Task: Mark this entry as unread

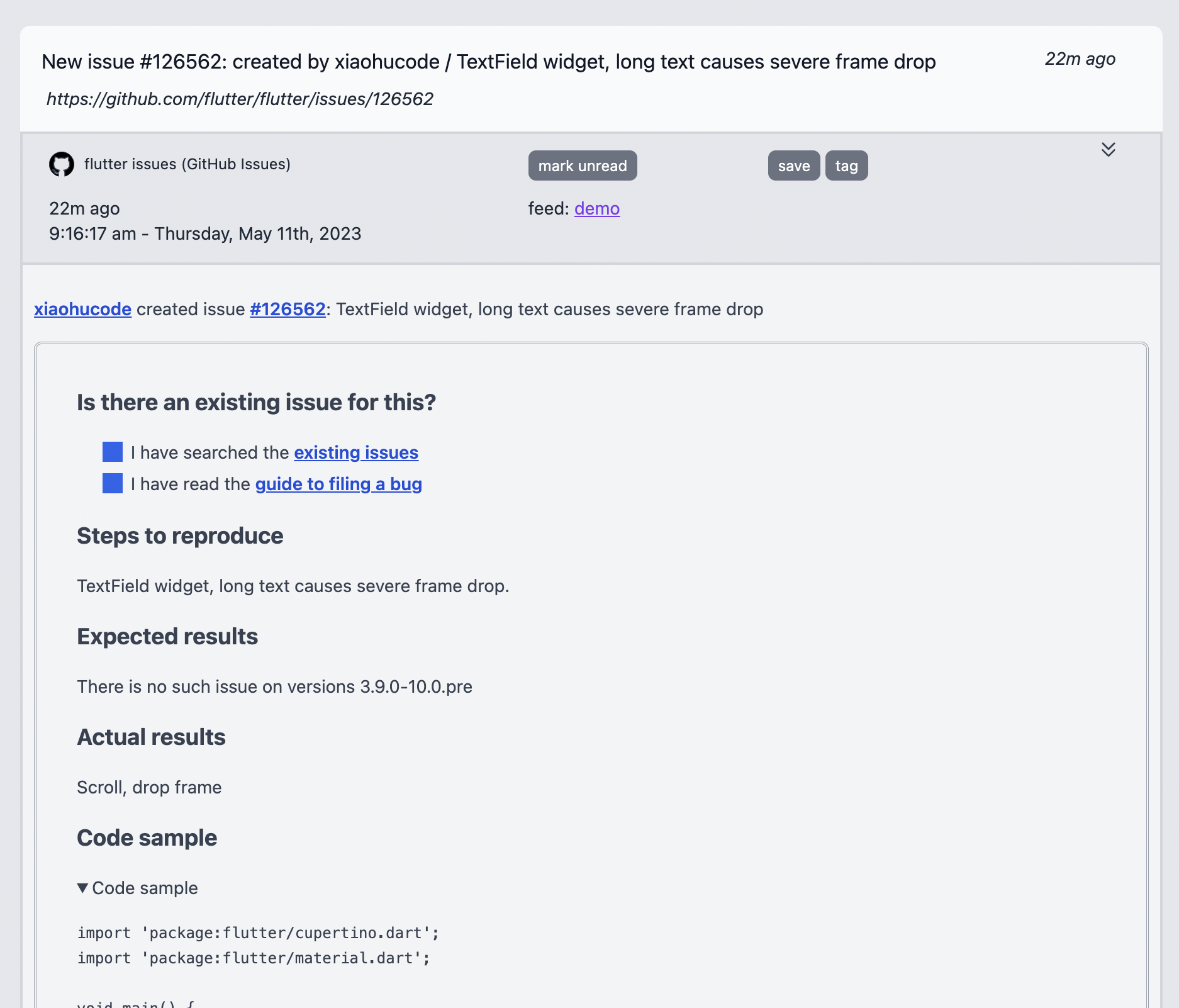Action: click(583, 165)
